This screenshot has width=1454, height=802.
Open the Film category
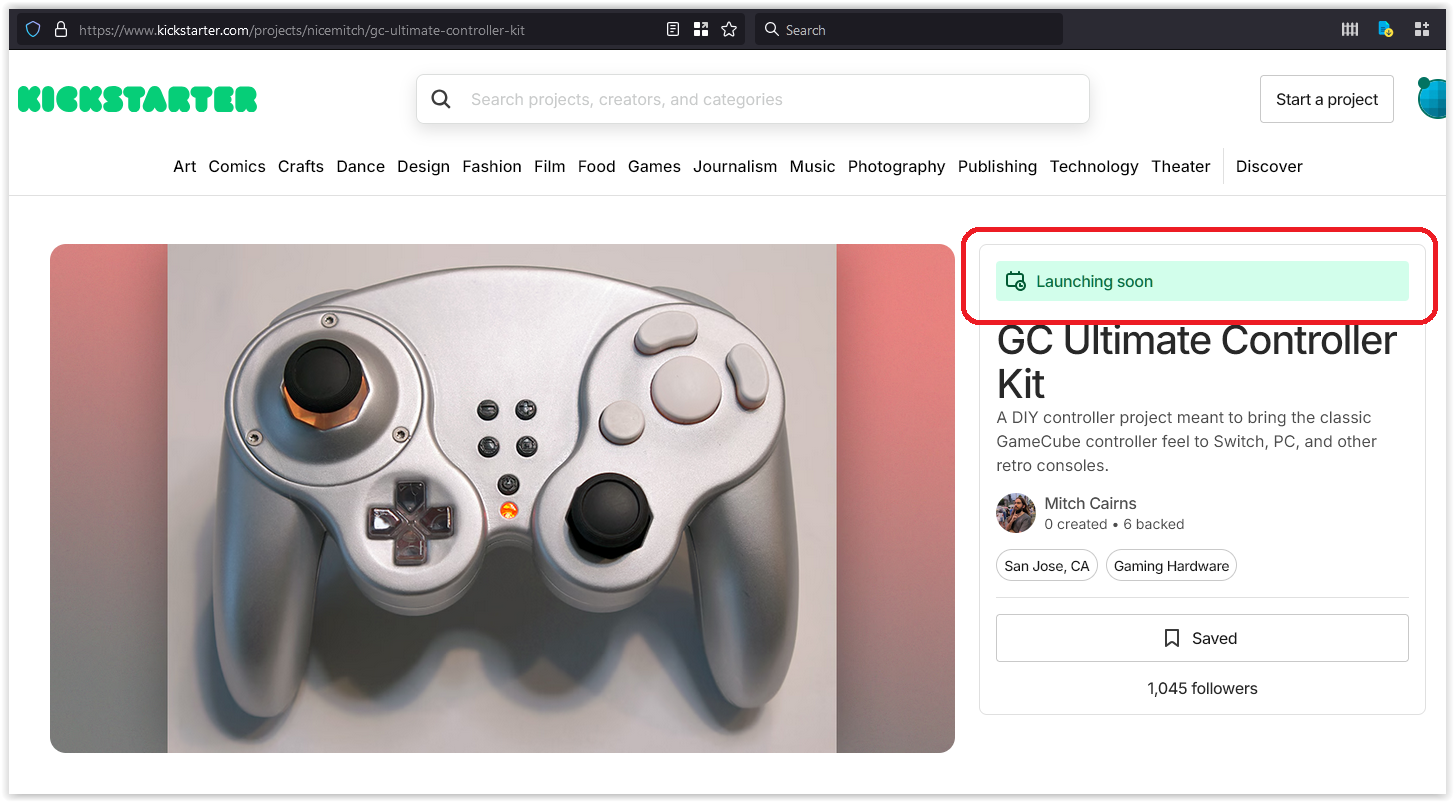pos(550,166)
